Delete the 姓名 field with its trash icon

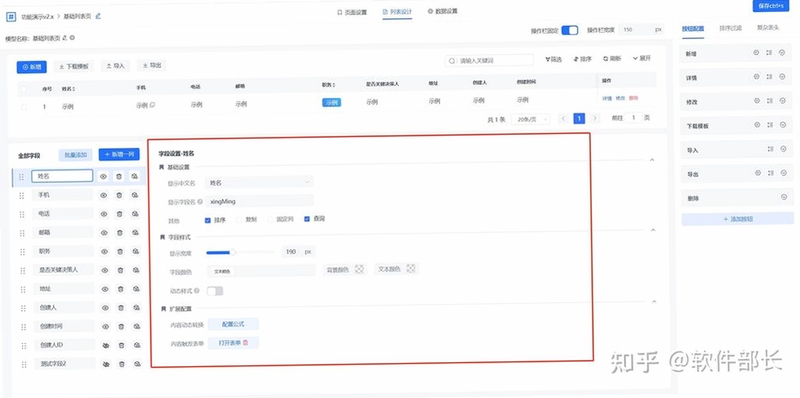point(119,177)
